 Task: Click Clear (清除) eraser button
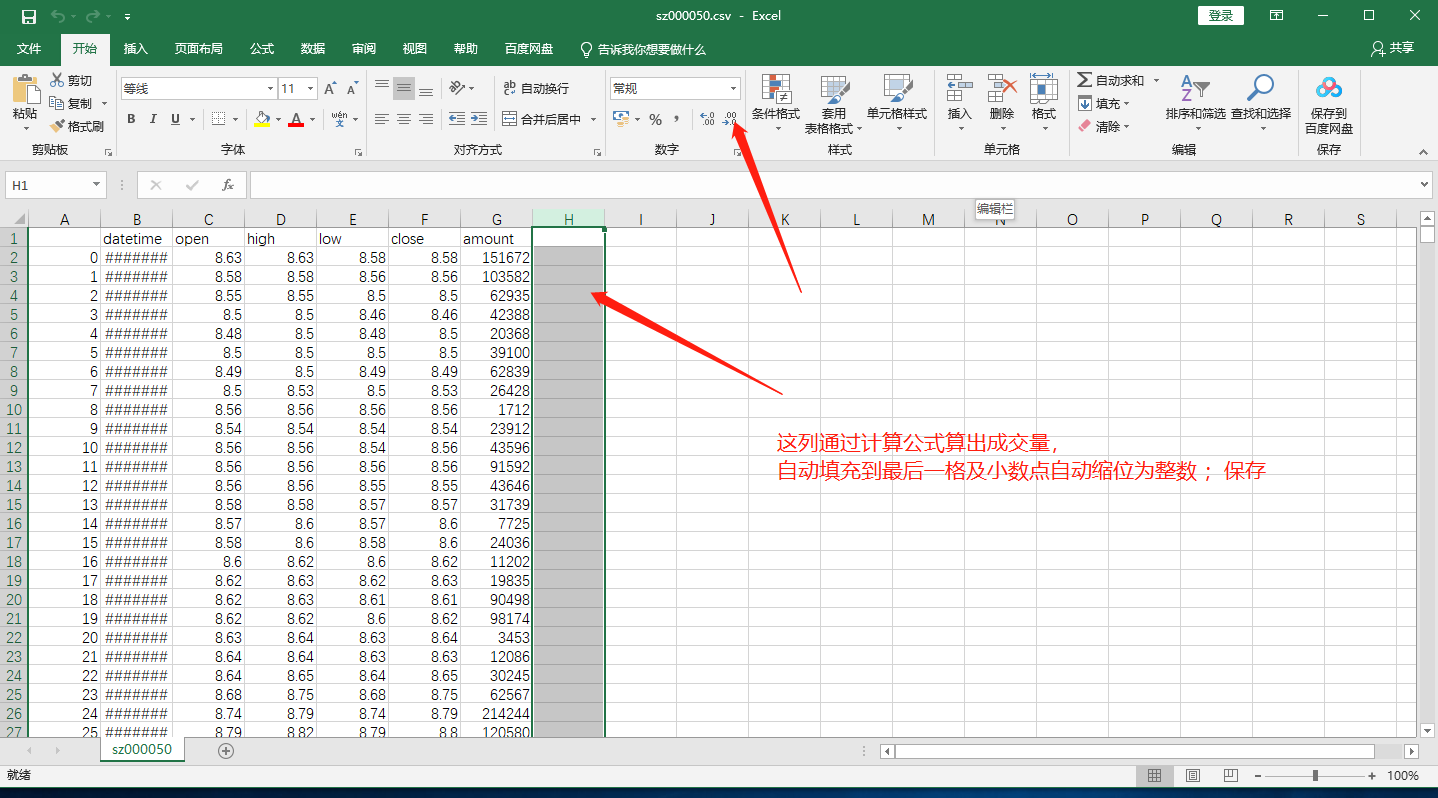coord(1103,126)
